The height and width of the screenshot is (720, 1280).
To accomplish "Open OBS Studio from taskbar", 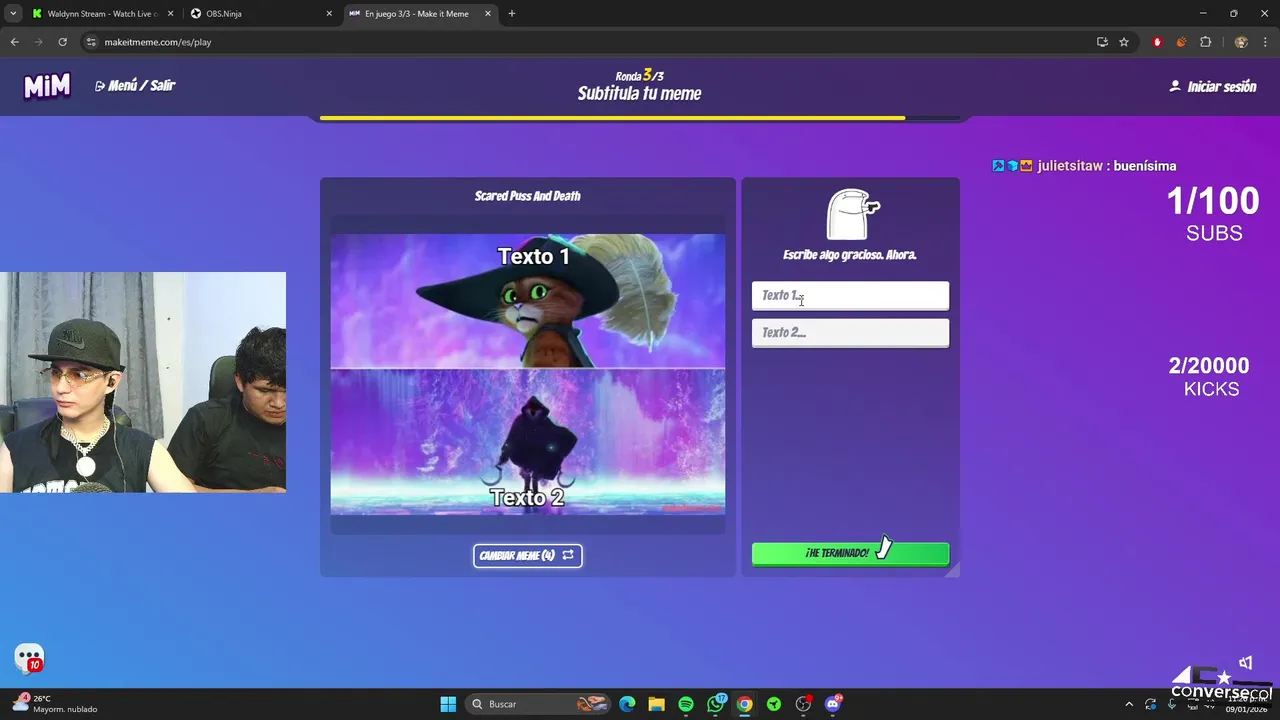I will 803,704.
